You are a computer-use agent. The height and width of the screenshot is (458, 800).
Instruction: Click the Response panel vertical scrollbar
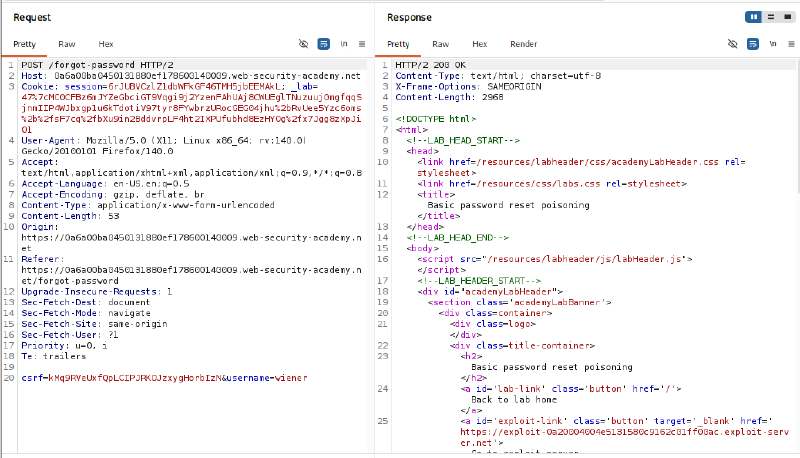(x=797, y=125)
